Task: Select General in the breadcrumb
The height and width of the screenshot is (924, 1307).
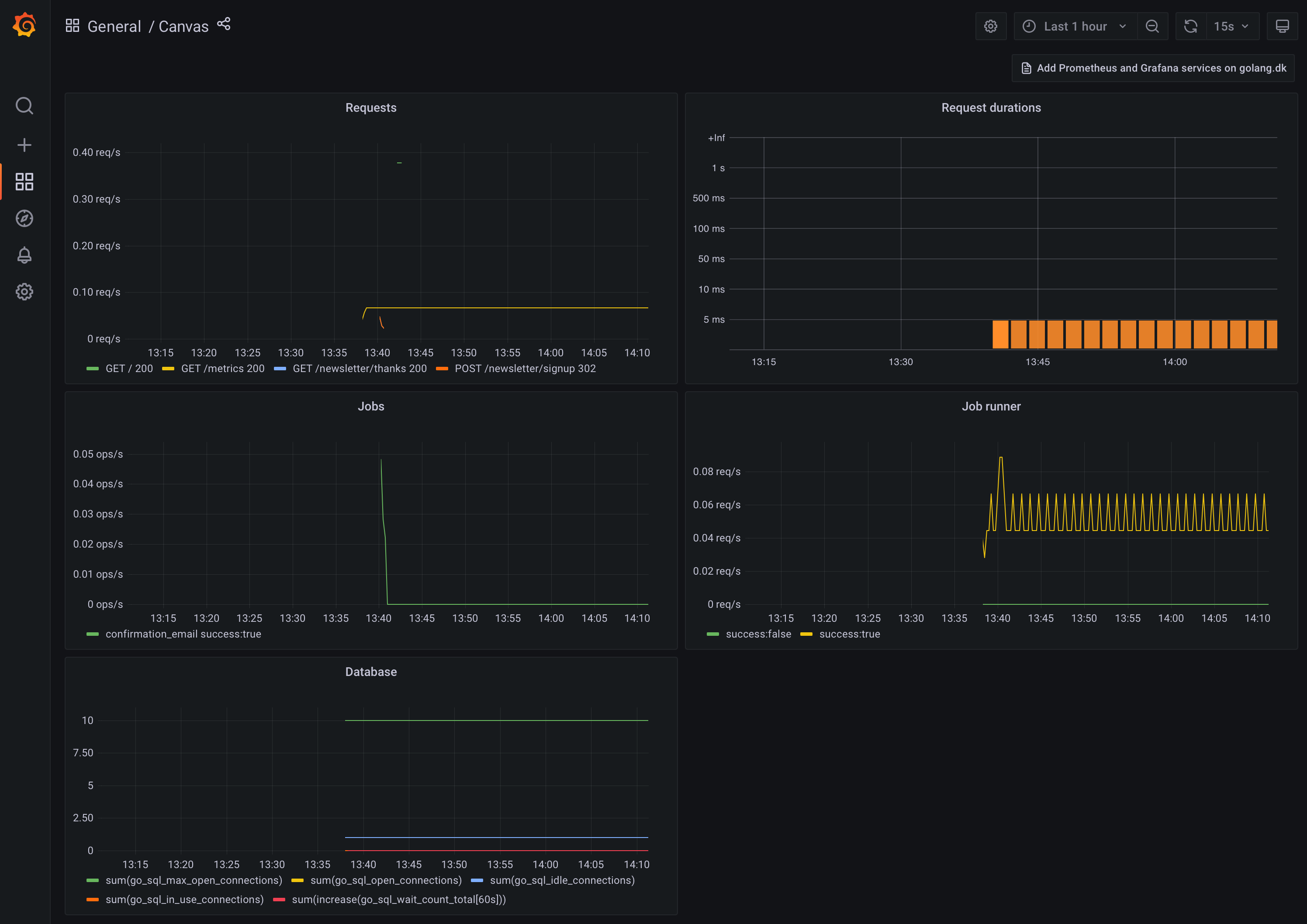Action: tap(114, 26)
